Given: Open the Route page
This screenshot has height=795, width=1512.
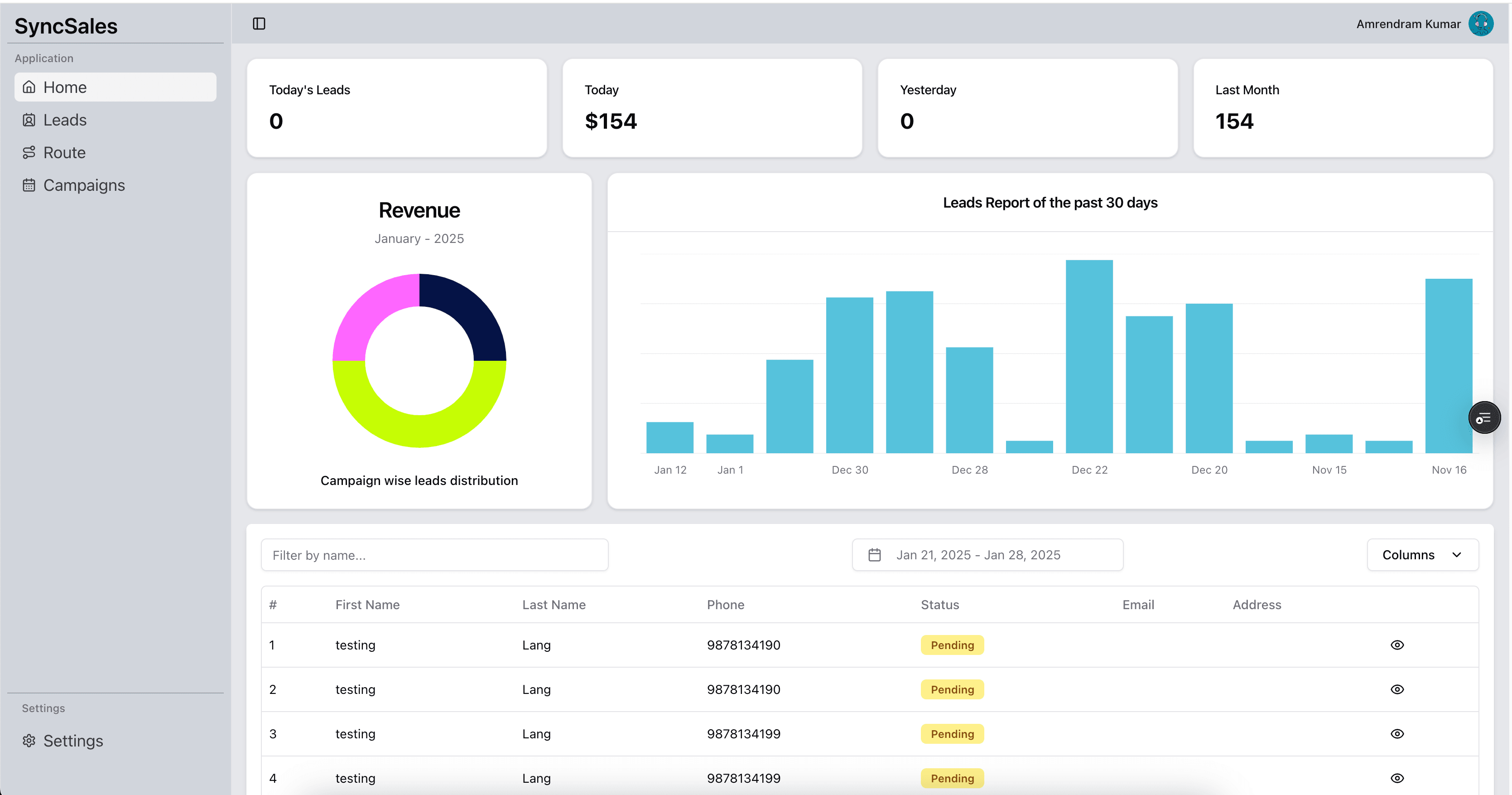Looking at the screenshot, I should 115,153.
